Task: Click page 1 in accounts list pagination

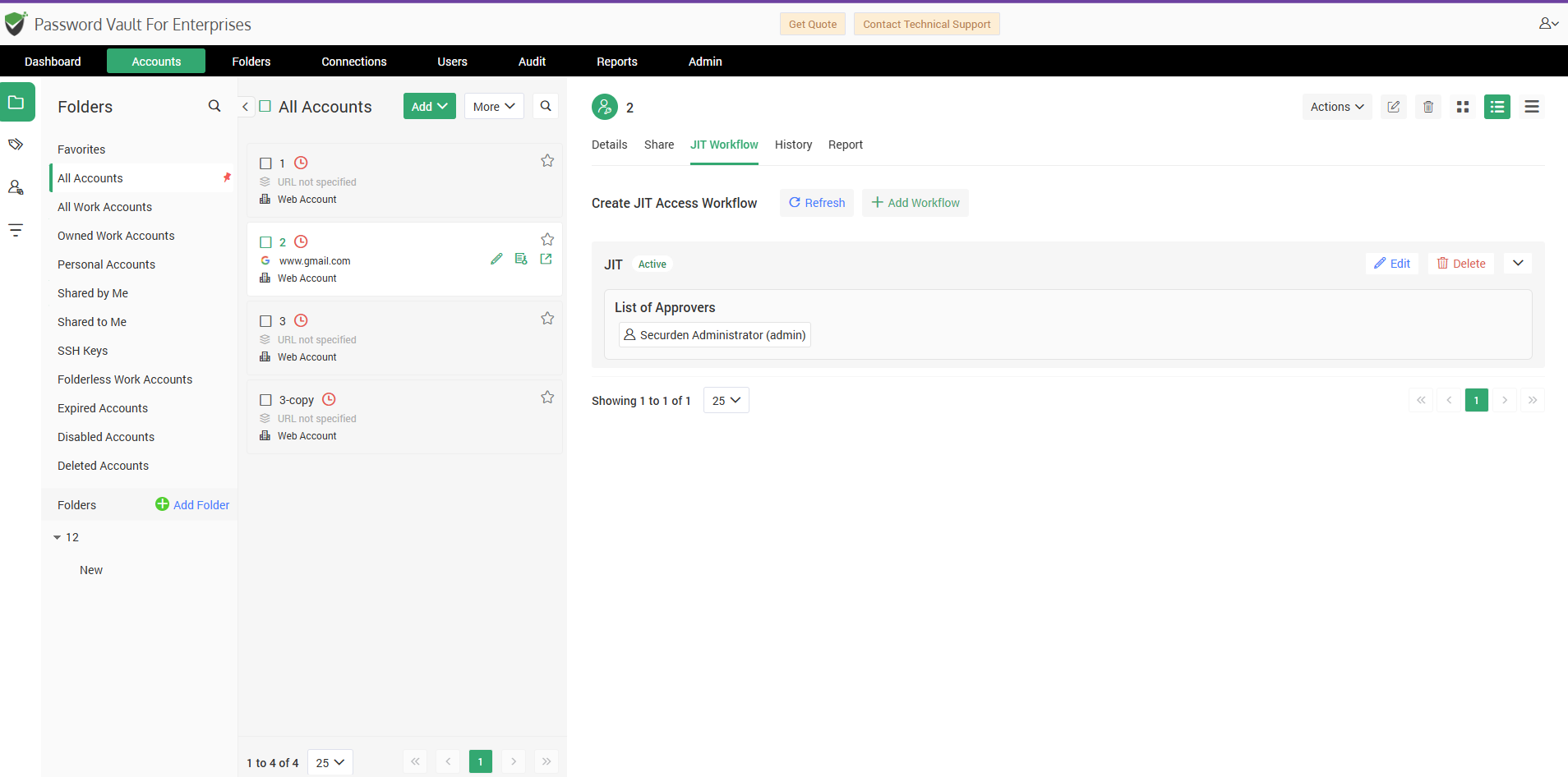Action: pos(481,761)
